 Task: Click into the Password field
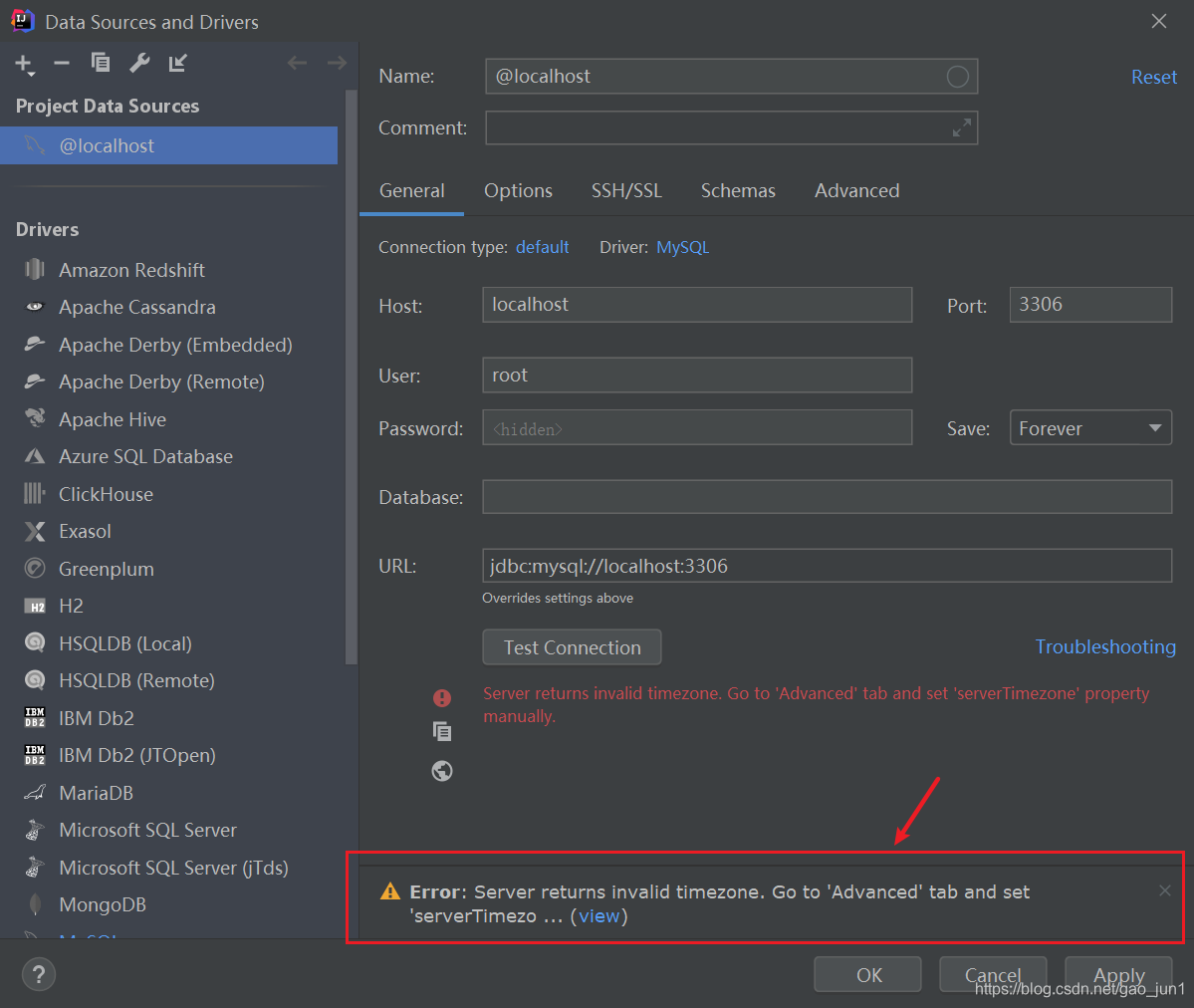[x=697, y=428]
